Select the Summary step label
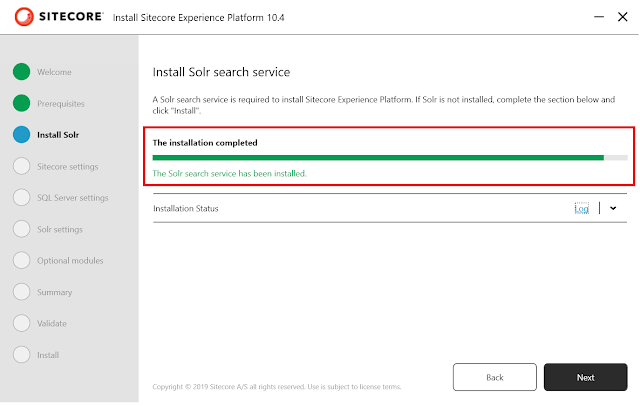Viewport: 640px width, 406px height. pos(55,292)
